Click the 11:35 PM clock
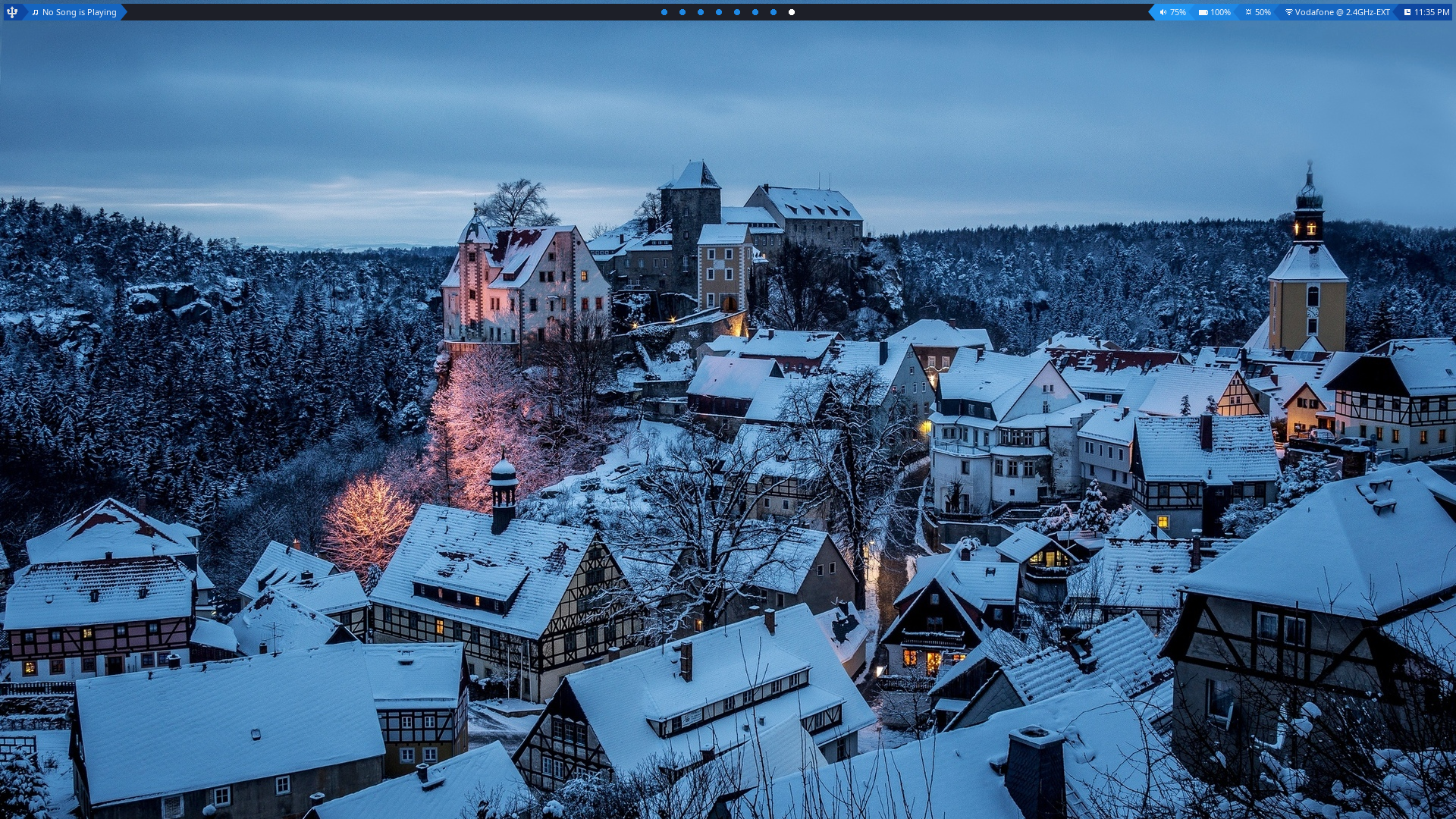This screenshot has height=819, width=1456. (1432, 12)
